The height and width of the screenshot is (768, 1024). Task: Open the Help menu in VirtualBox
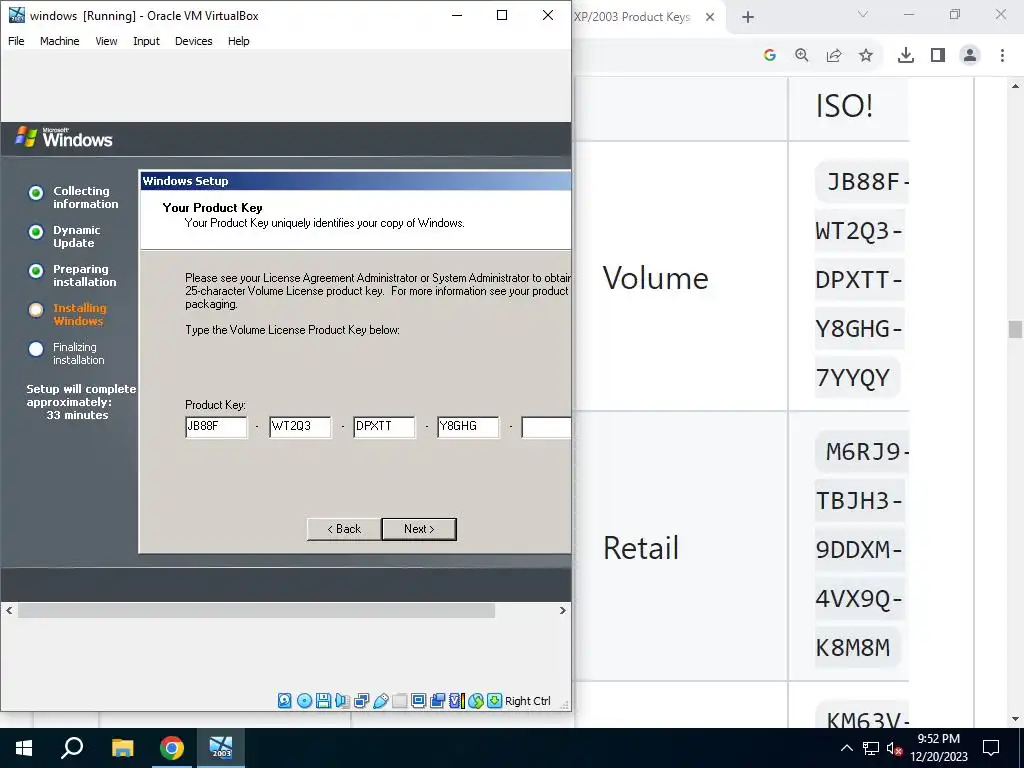(x=238, y=41)
